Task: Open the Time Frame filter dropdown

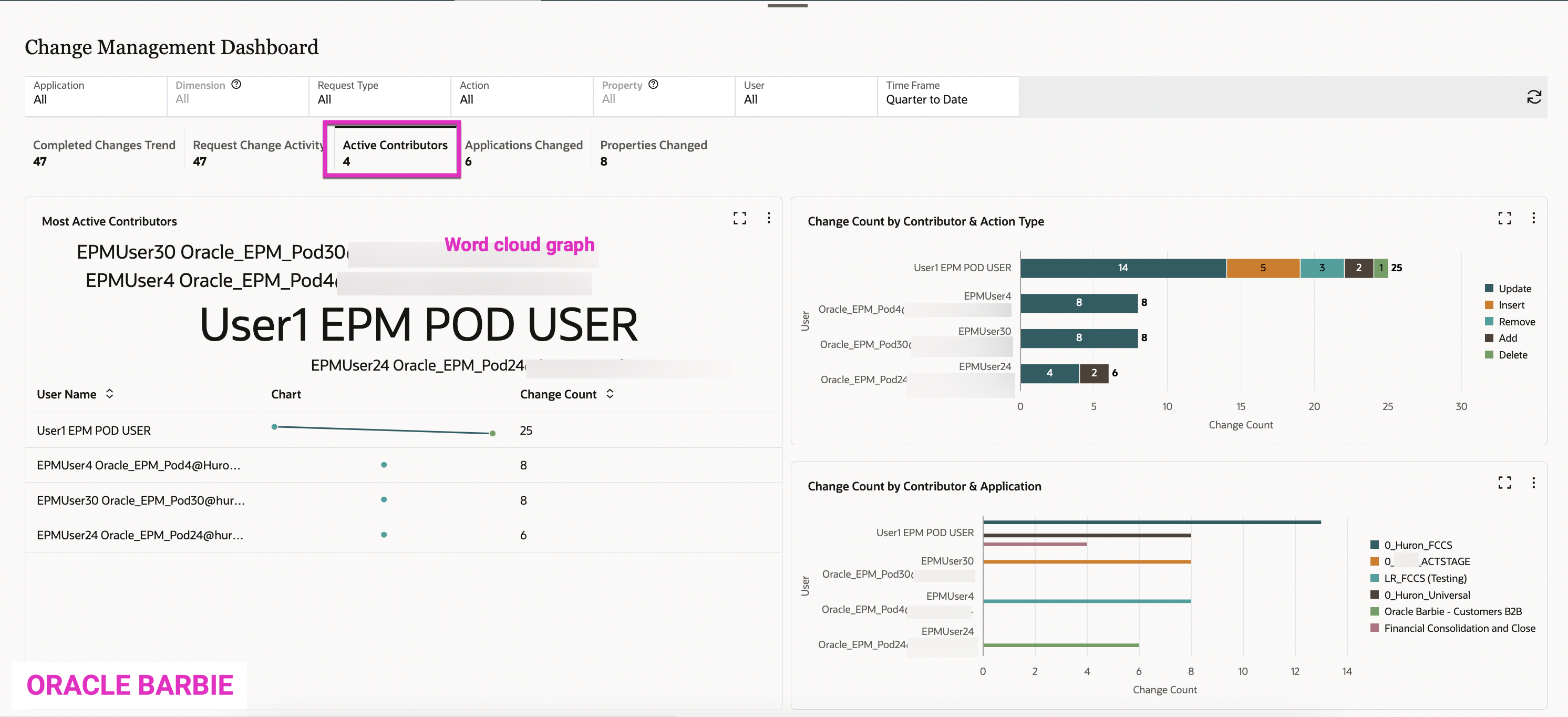Action: point(948,96)
